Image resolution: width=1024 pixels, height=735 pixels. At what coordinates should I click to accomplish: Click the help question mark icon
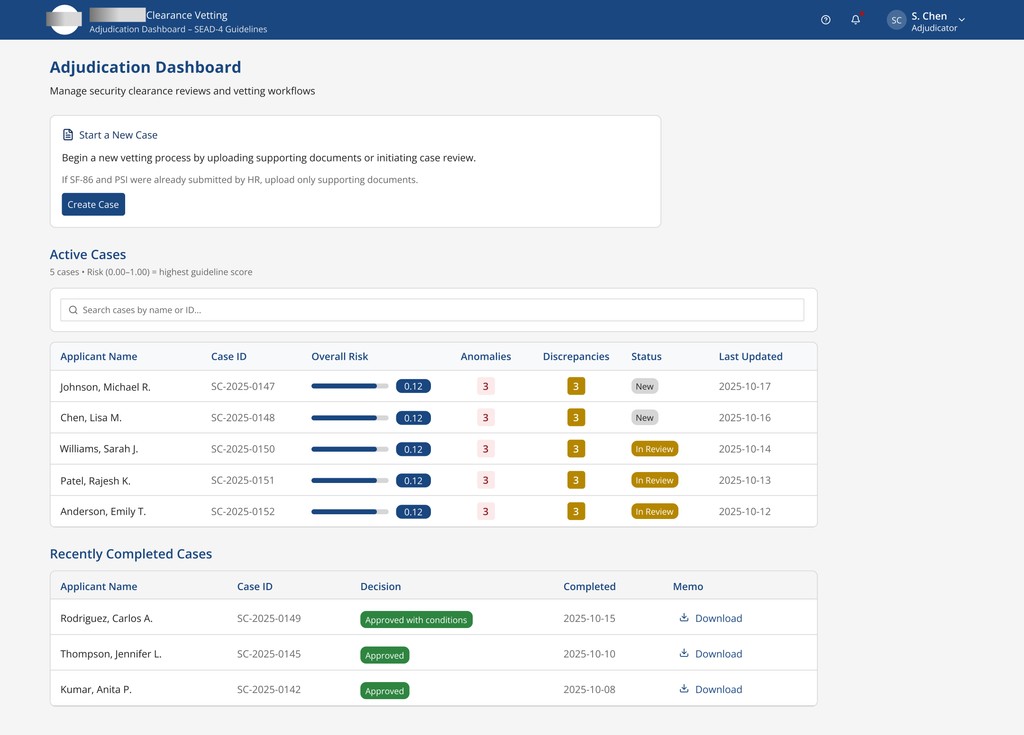(825, 20)
